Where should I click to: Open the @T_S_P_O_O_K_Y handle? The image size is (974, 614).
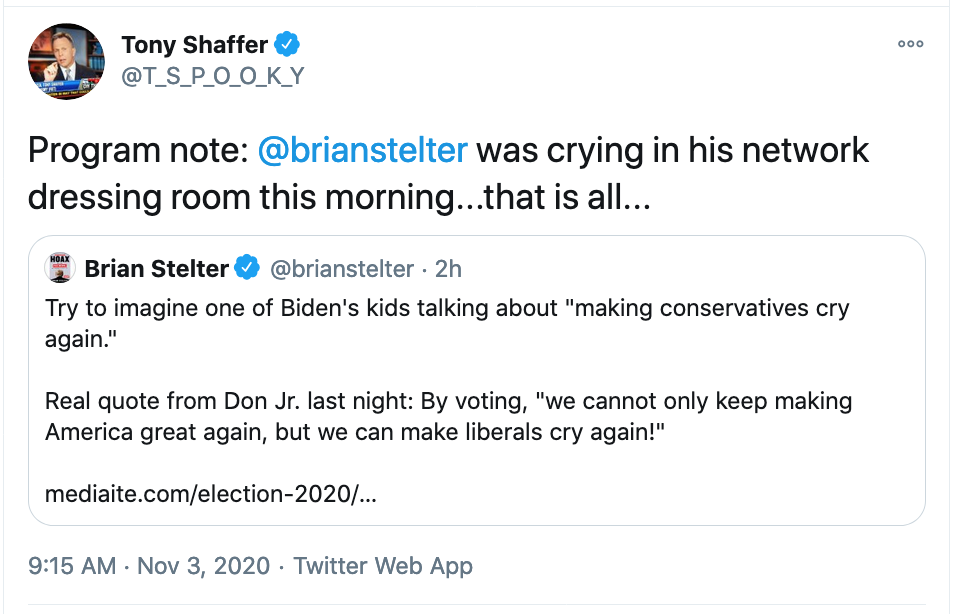pyautogui.click(x=213, y=76)
